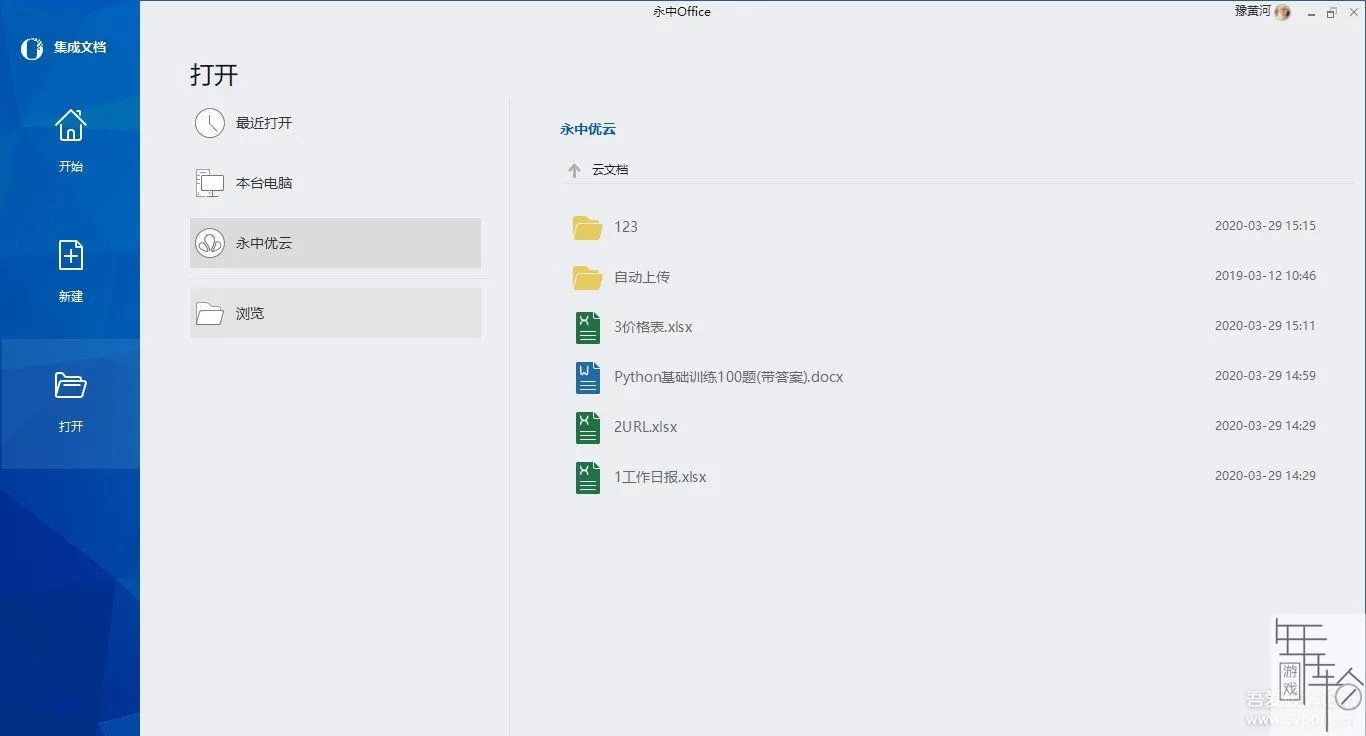This screenshot has width=1366, height=736.
Task: Go up to 云文档 breadcrumb
Action: (610, 170)
